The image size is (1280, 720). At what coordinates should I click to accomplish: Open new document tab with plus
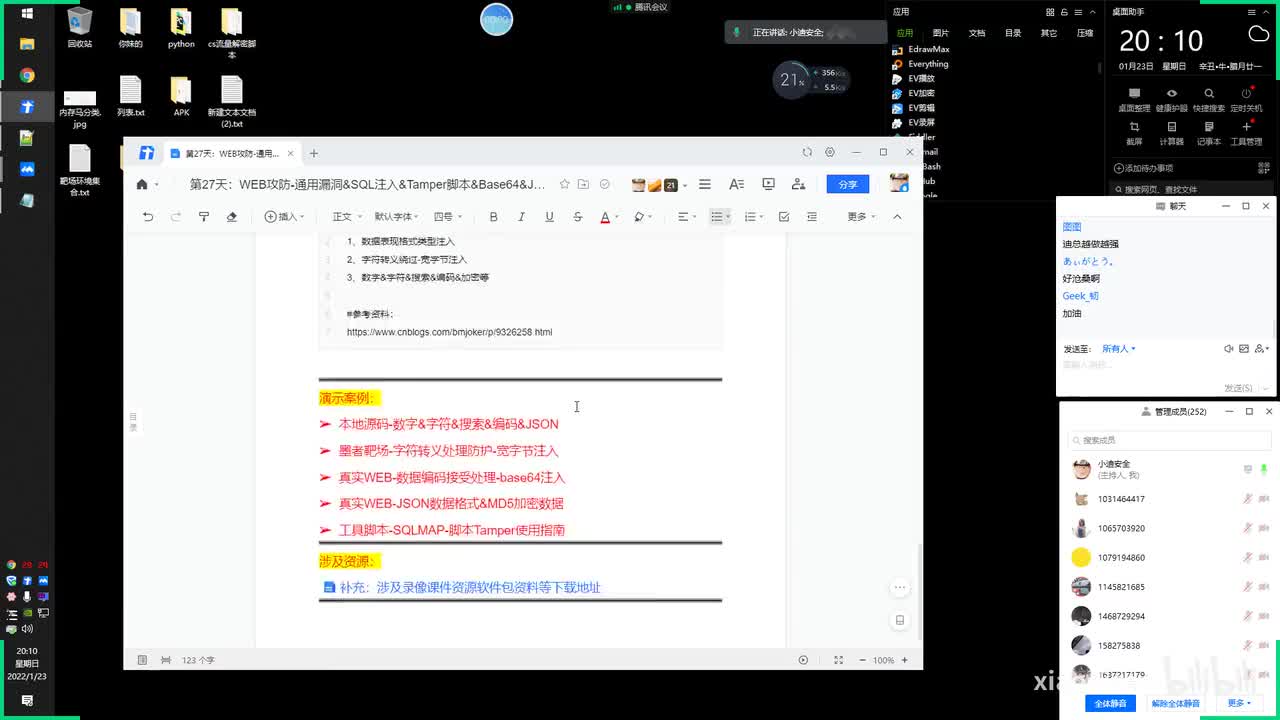(x=313, y=153)
